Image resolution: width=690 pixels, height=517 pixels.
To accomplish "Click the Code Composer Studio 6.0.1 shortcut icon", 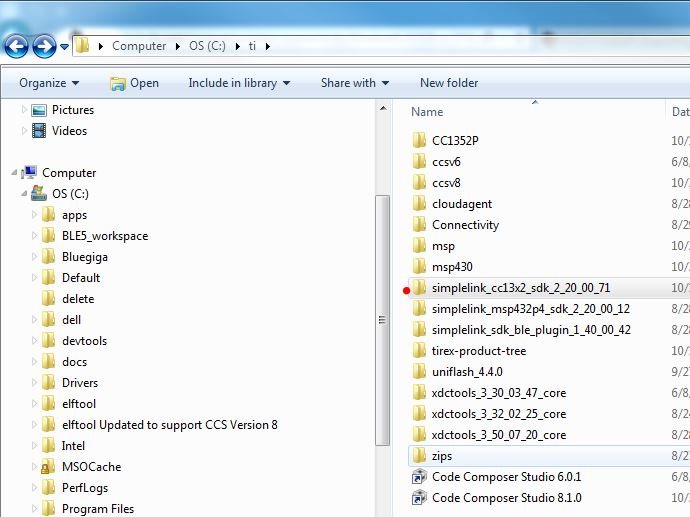I will tap(419, 477).
